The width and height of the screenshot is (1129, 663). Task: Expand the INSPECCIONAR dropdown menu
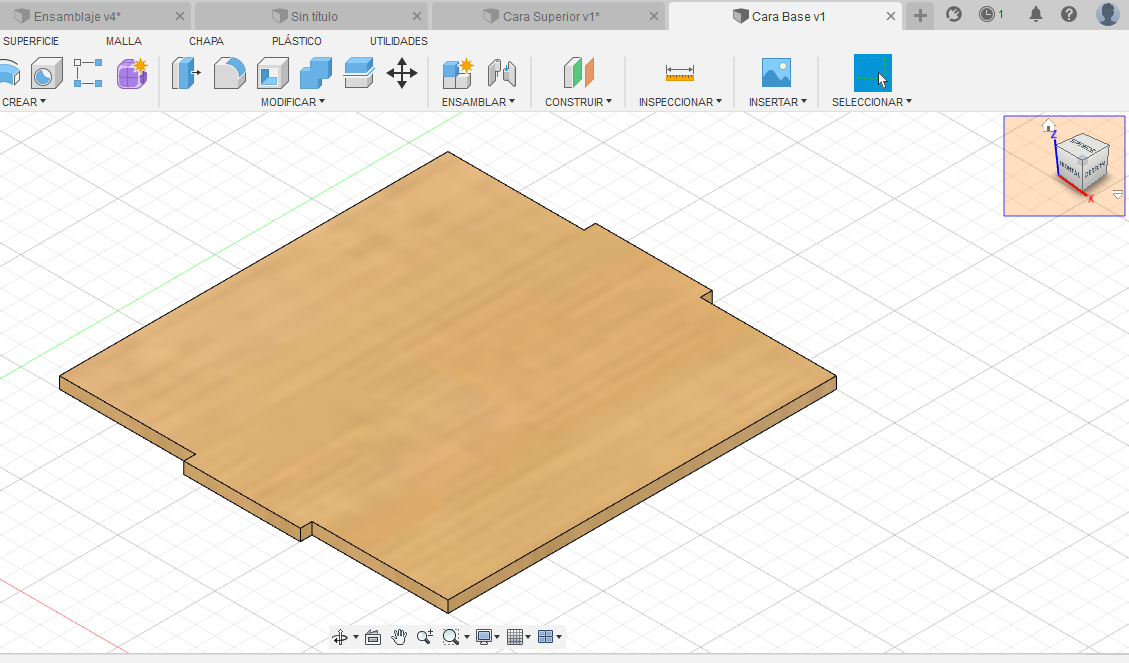pos(680,102)
